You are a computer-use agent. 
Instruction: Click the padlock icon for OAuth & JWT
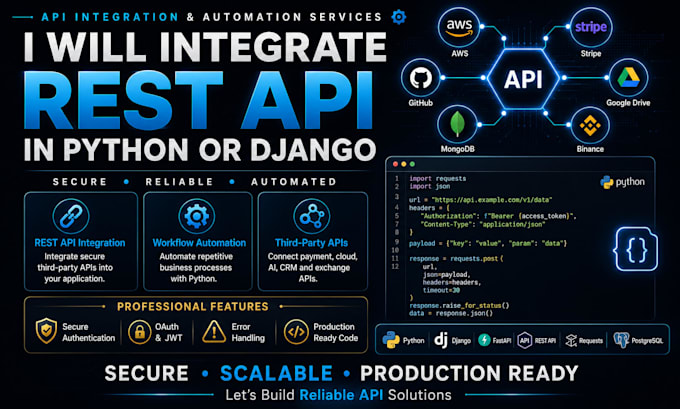pyautogui.click(x=139, y=332)
